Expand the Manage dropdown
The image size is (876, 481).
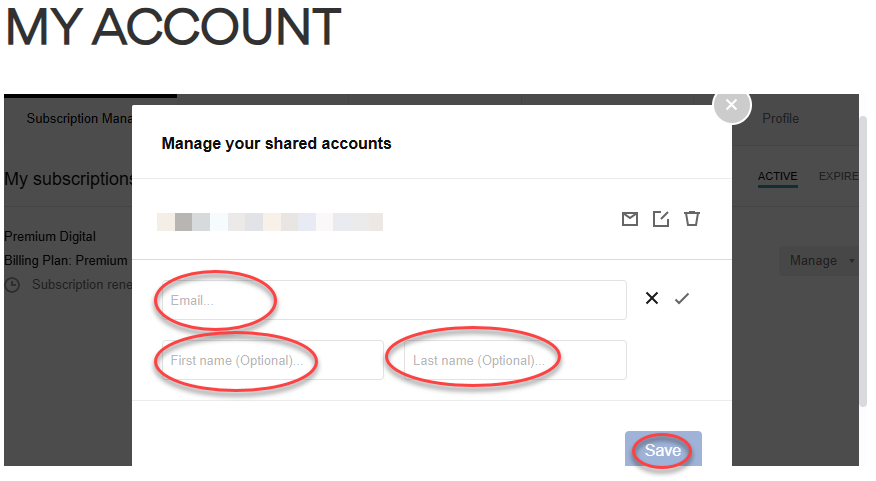coord(820,261)
